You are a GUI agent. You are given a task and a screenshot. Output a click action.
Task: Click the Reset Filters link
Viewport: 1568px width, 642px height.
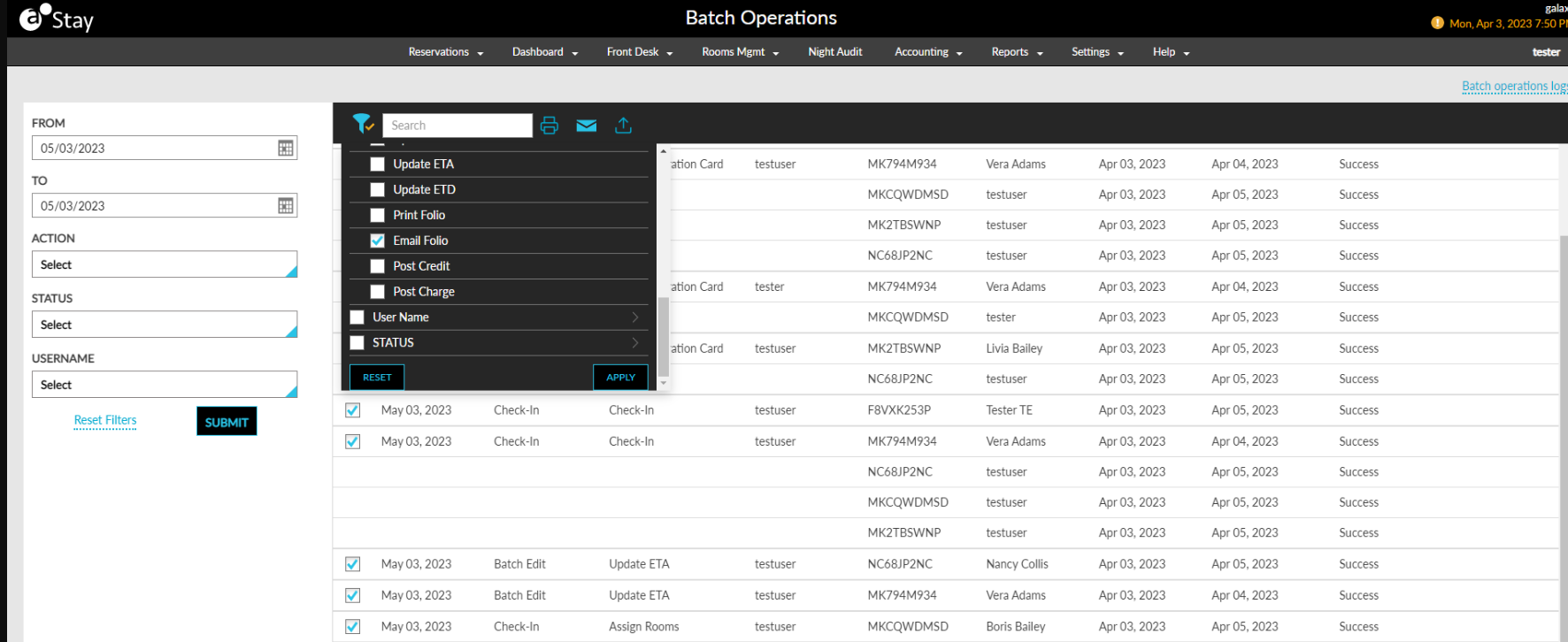pos(105,420)
